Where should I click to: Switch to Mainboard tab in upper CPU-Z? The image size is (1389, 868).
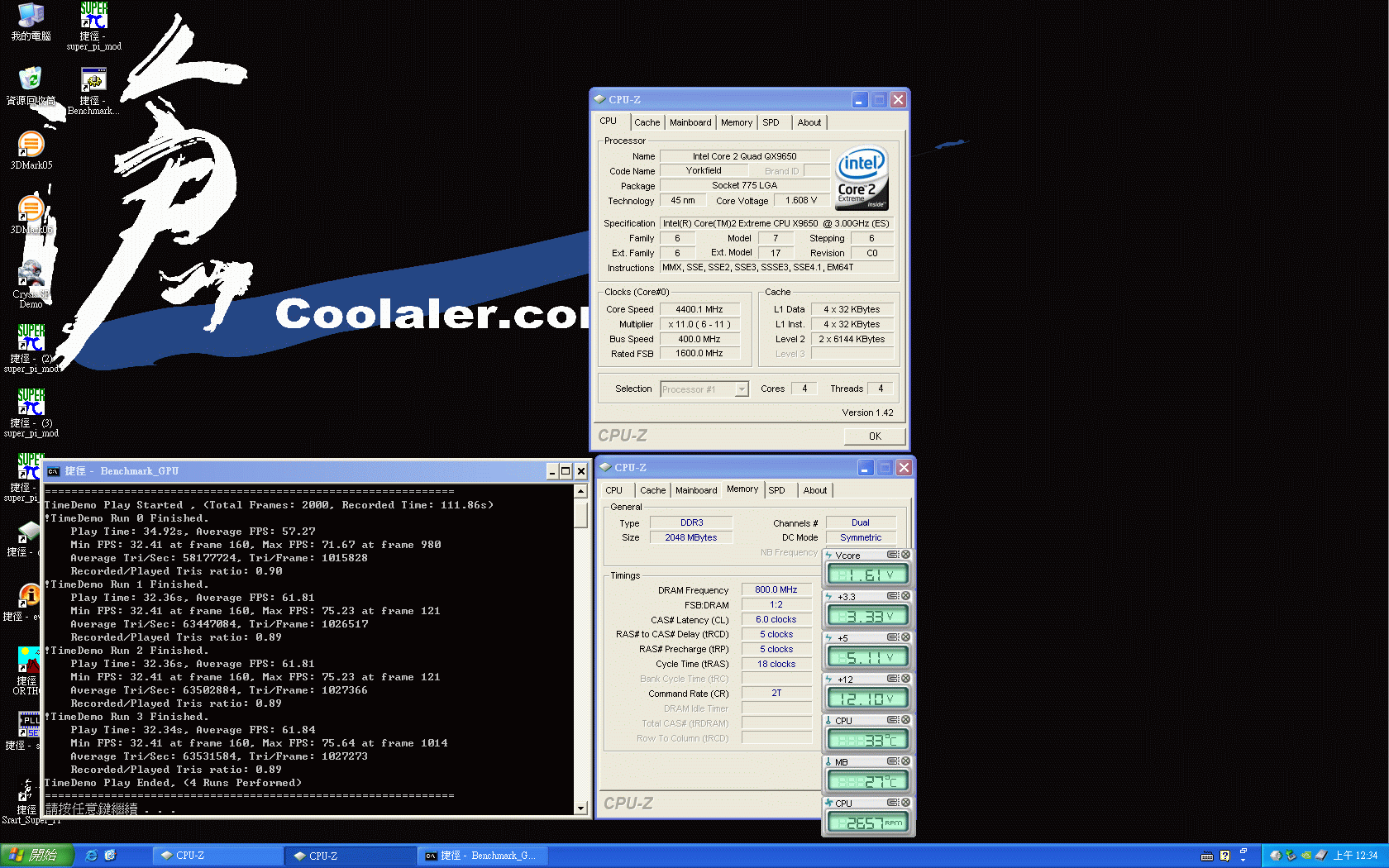click(690, 122)
